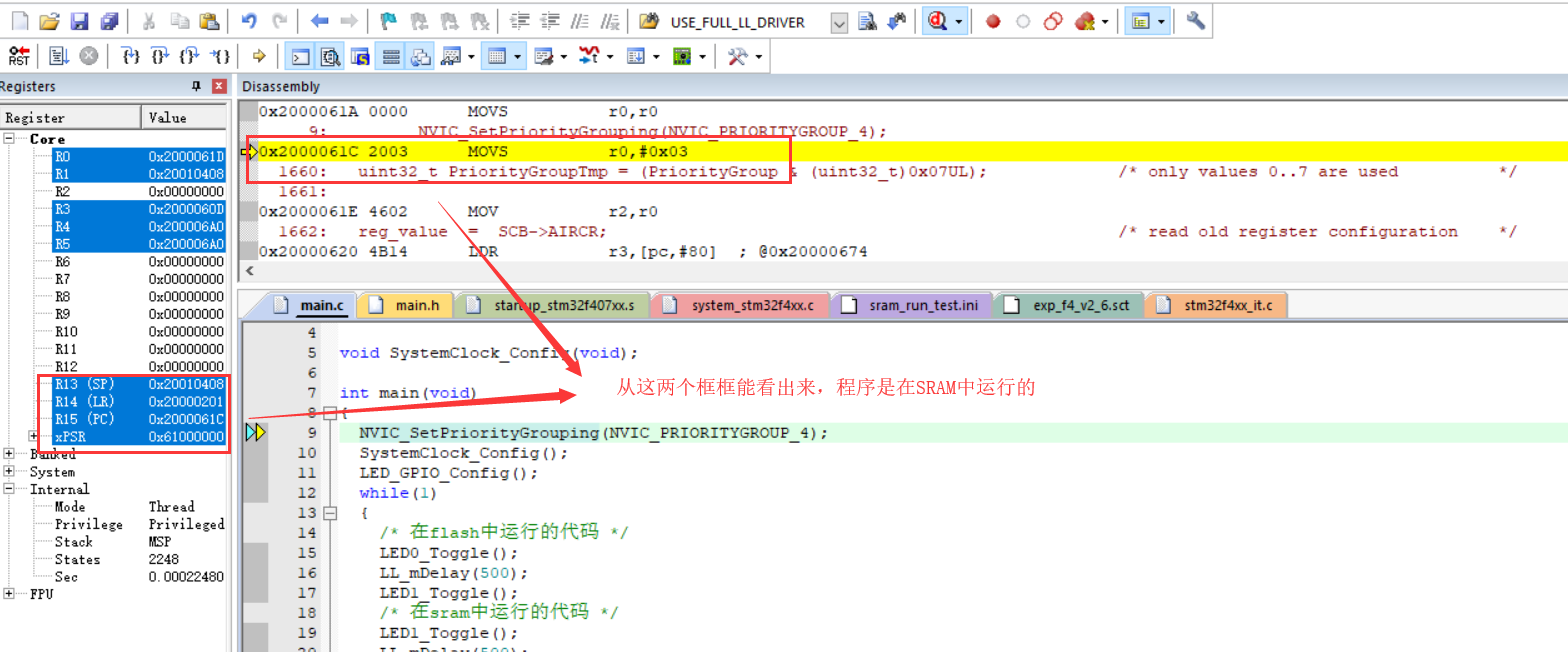Toggle Start/Stop Debug Session icon
The width and height of the screenshot is (1568, 652).
[937, 21]
